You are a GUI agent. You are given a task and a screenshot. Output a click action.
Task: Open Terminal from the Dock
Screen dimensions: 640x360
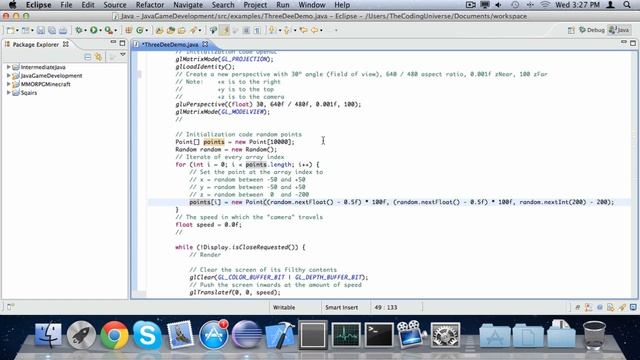(379, 336)
